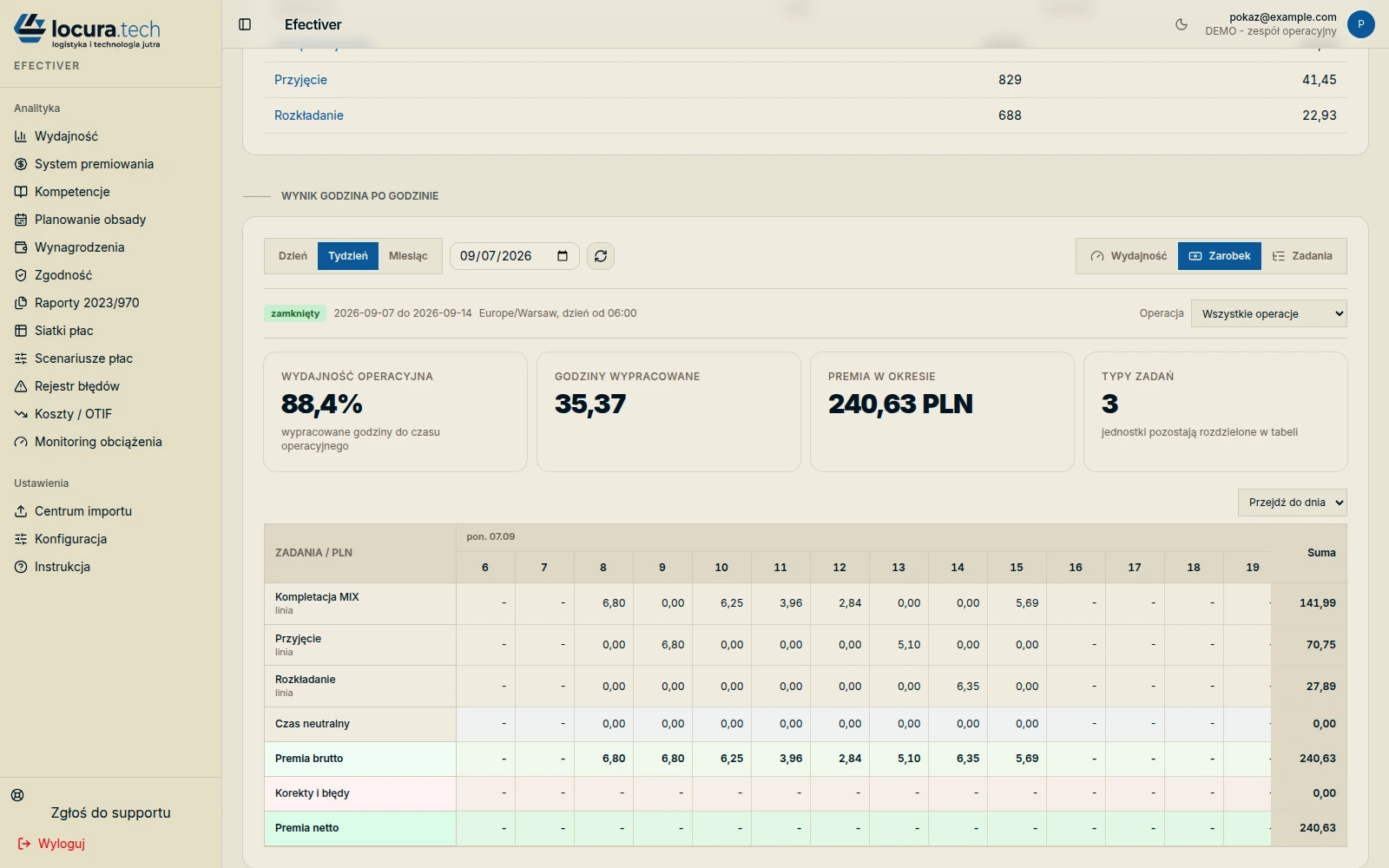
Task: Click the Rozkładanie link in top table
Action: [309, 115]
